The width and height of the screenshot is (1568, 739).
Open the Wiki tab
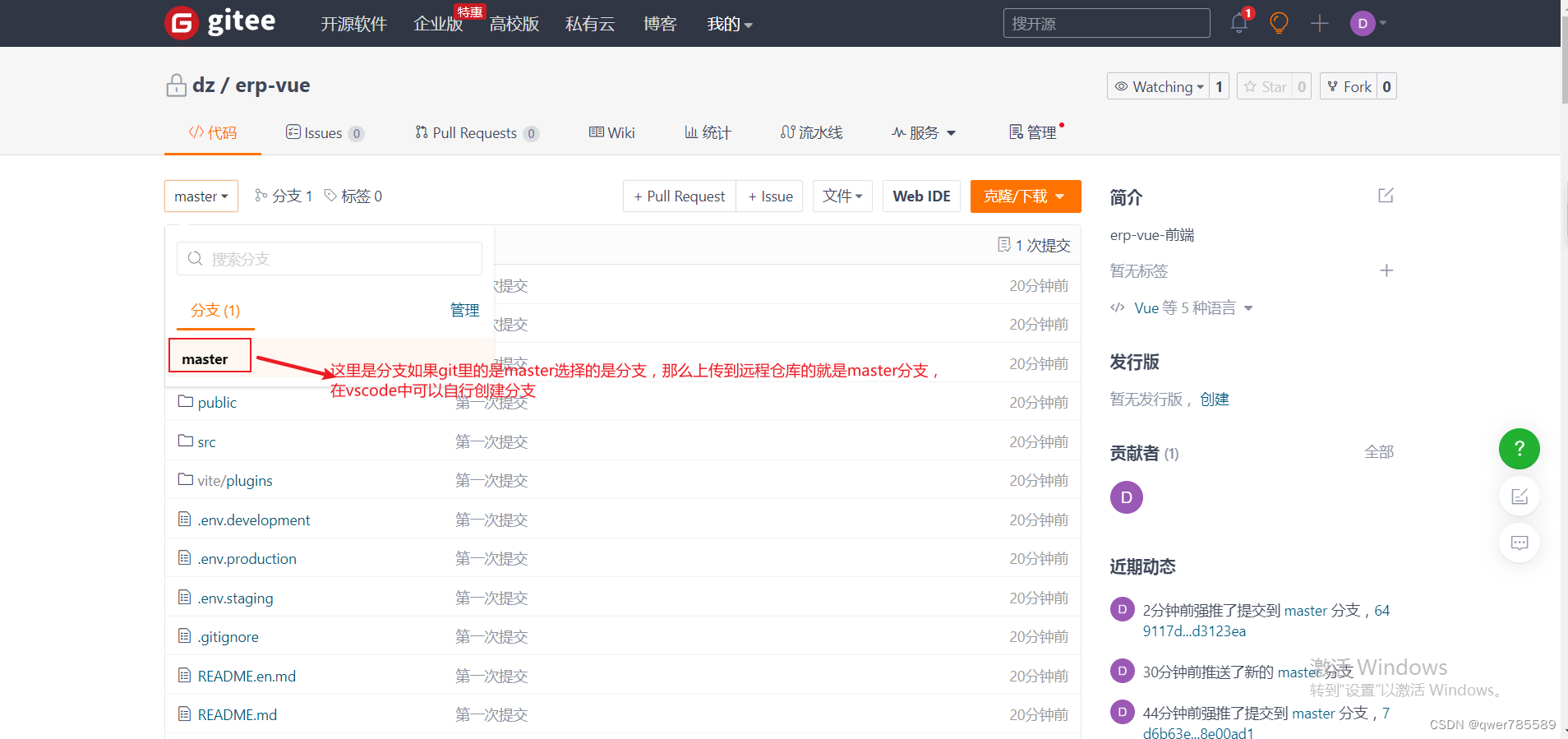(x=612, y=132)
